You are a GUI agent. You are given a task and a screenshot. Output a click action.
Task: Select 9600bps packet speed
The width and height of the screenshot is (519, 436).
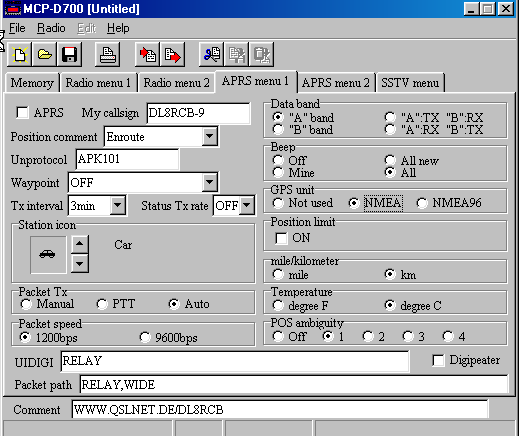(x=145, y=337)
